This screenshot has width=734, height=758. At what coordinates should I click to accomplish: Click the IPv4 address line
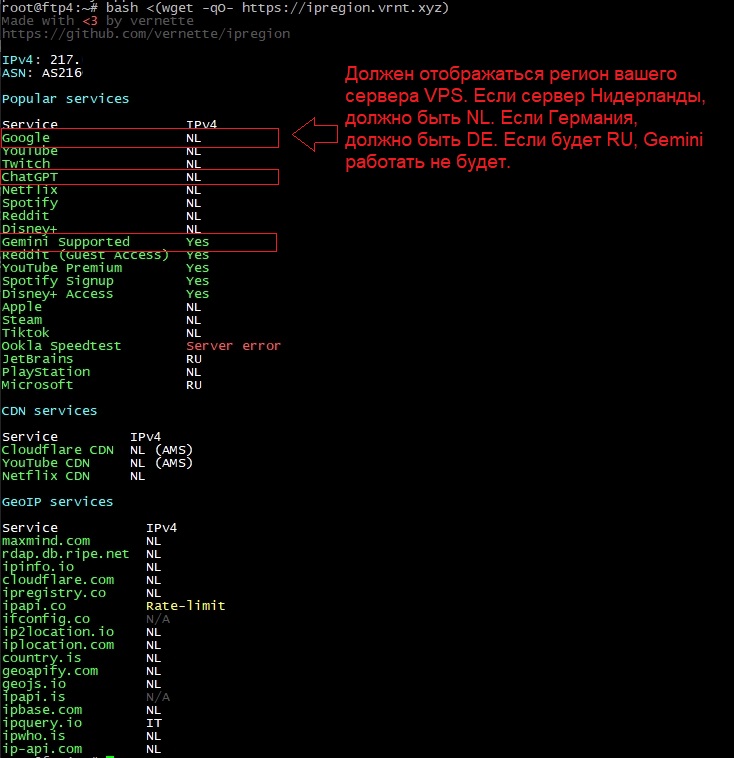pyautogui.click(x=42, y=60)
